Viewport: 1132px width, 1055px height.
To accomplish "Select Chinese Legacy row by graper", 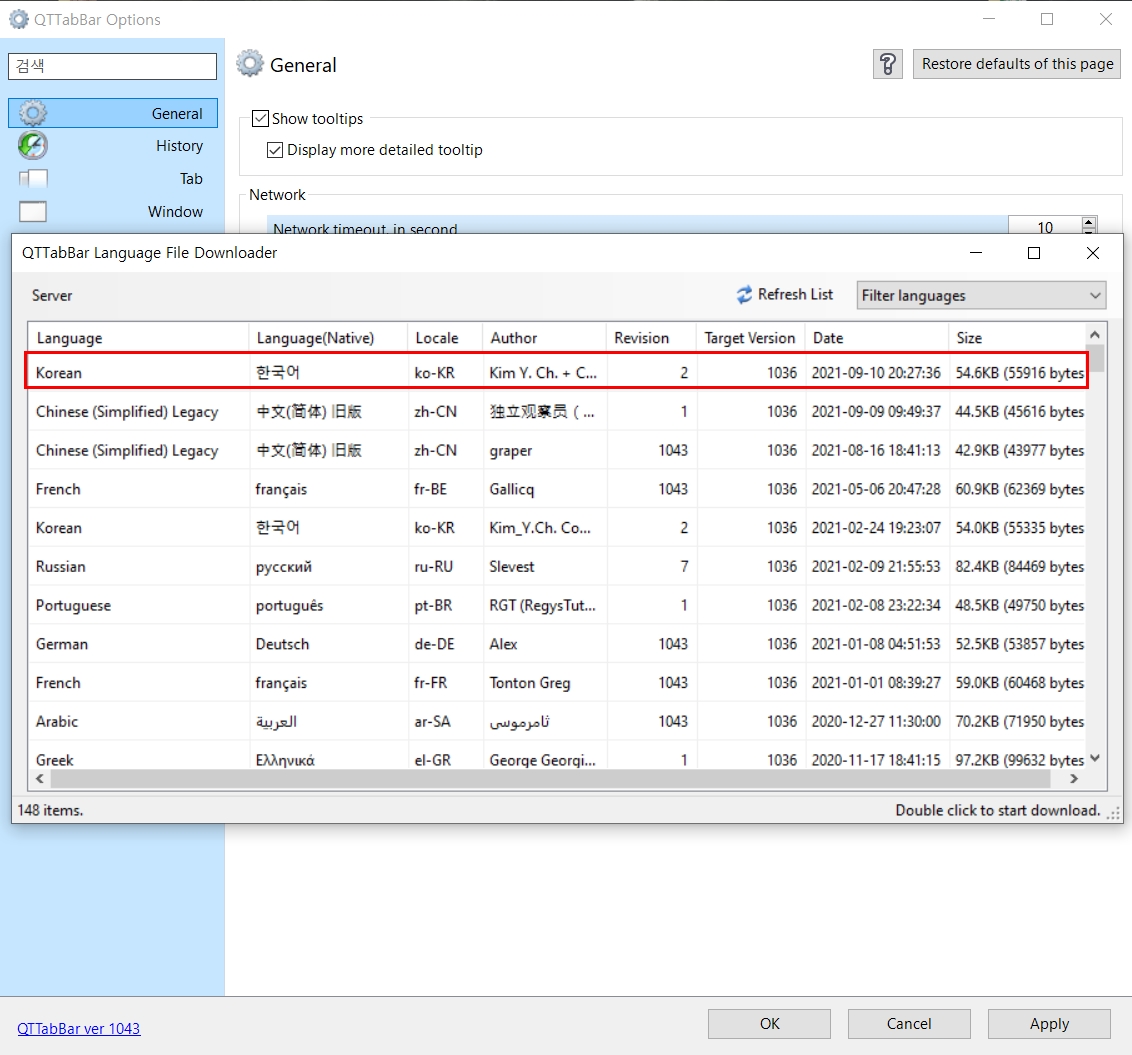I will (x=557, y=451).
